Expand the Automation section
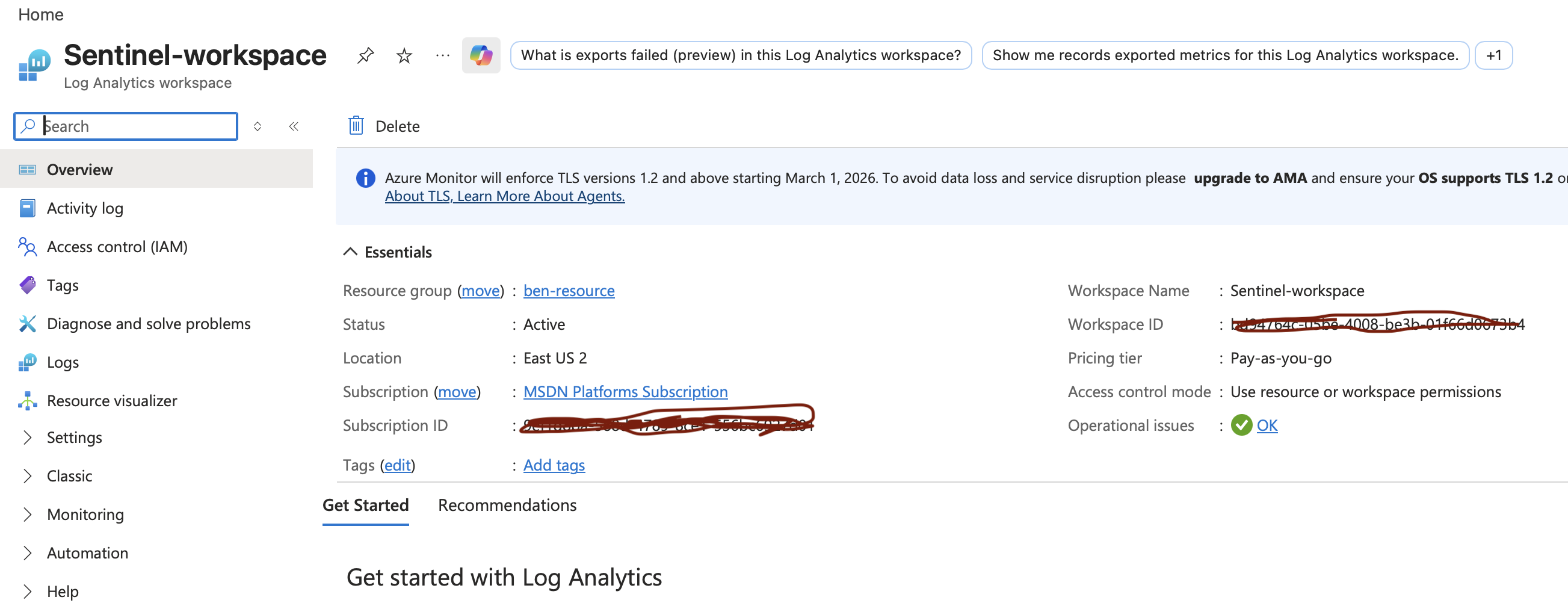The image size is (1568, 603). click(87, 552)
